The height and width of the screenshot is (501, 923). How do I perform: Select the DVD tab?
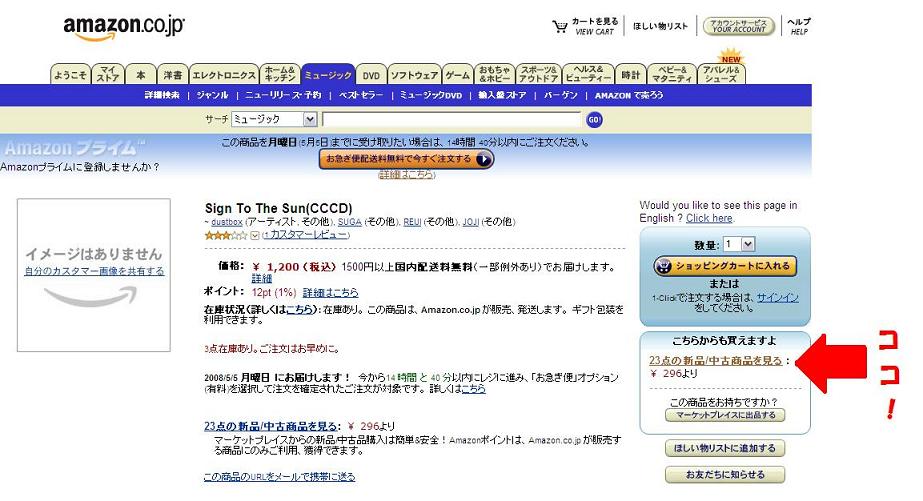pos(371,75)
